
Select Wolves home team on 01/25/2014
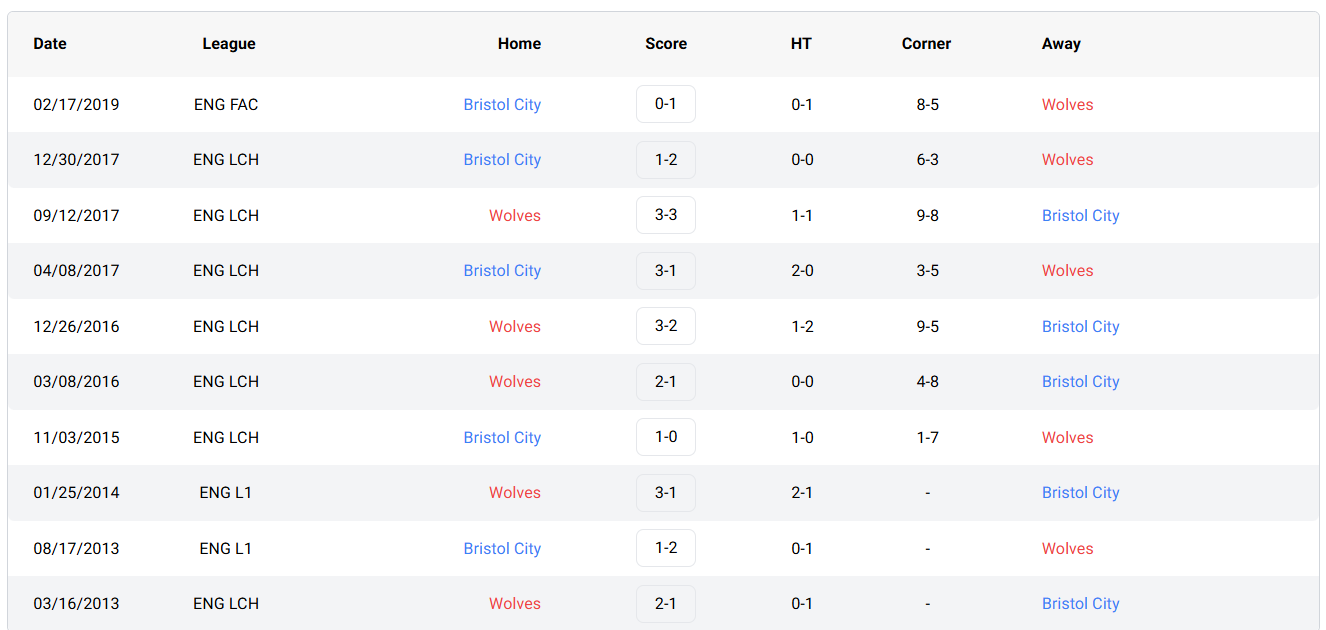coord(515,493)
